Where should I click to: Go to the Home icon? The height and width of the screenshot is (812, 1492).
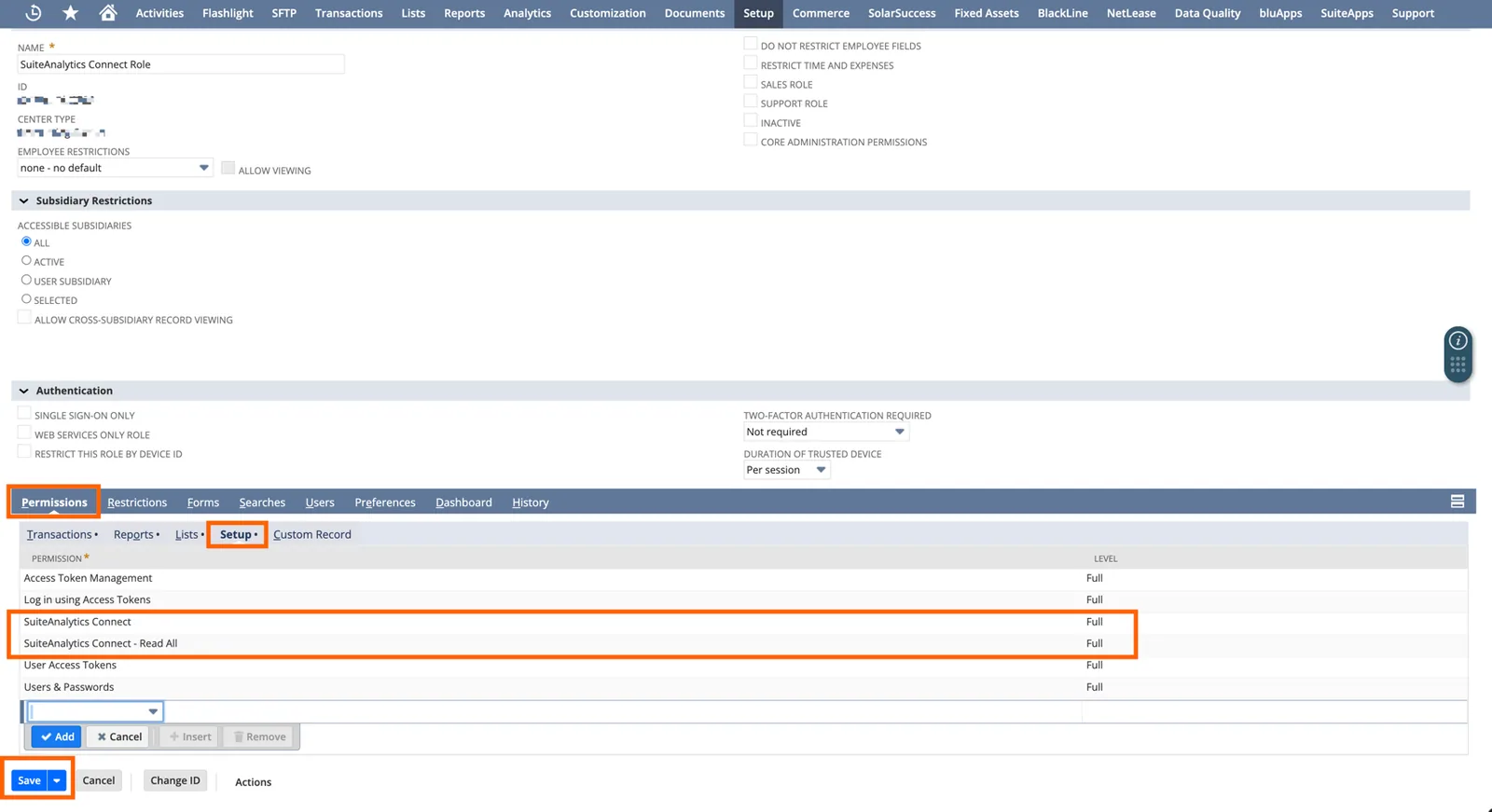click(108, 13)
